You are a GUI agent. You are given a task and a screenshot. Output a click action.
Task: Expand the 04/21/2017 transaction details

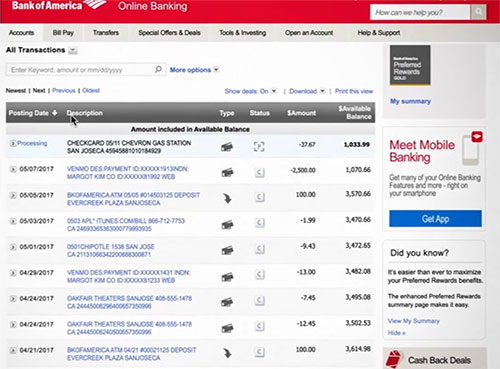pos(13,350)
